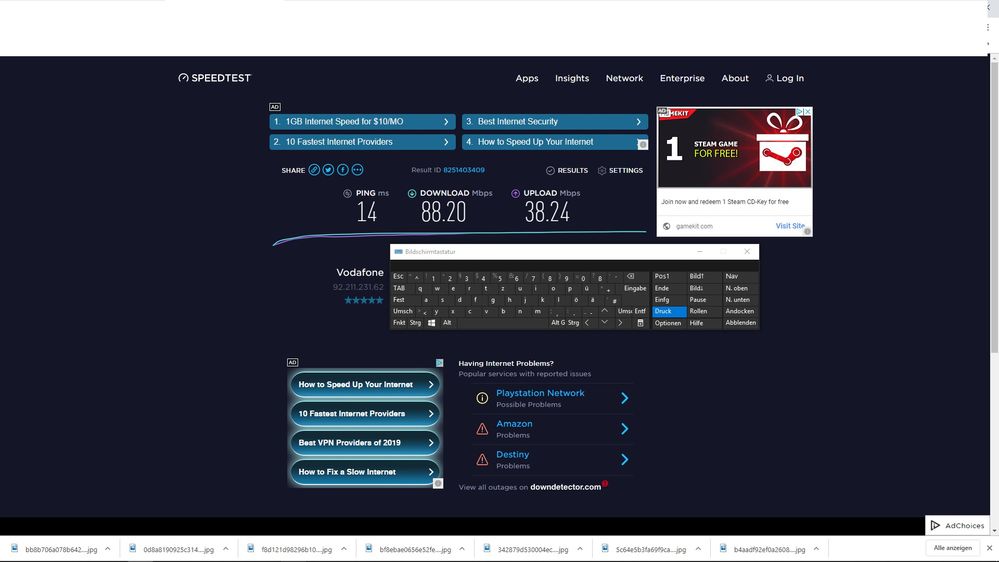Open Result ID 8251403409 link
The image size is (999, 562).
(464, 170)
